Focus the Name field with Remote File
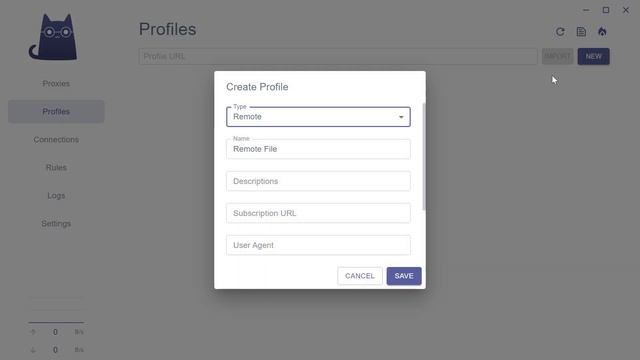640x360 pixels. pos(318,149)
